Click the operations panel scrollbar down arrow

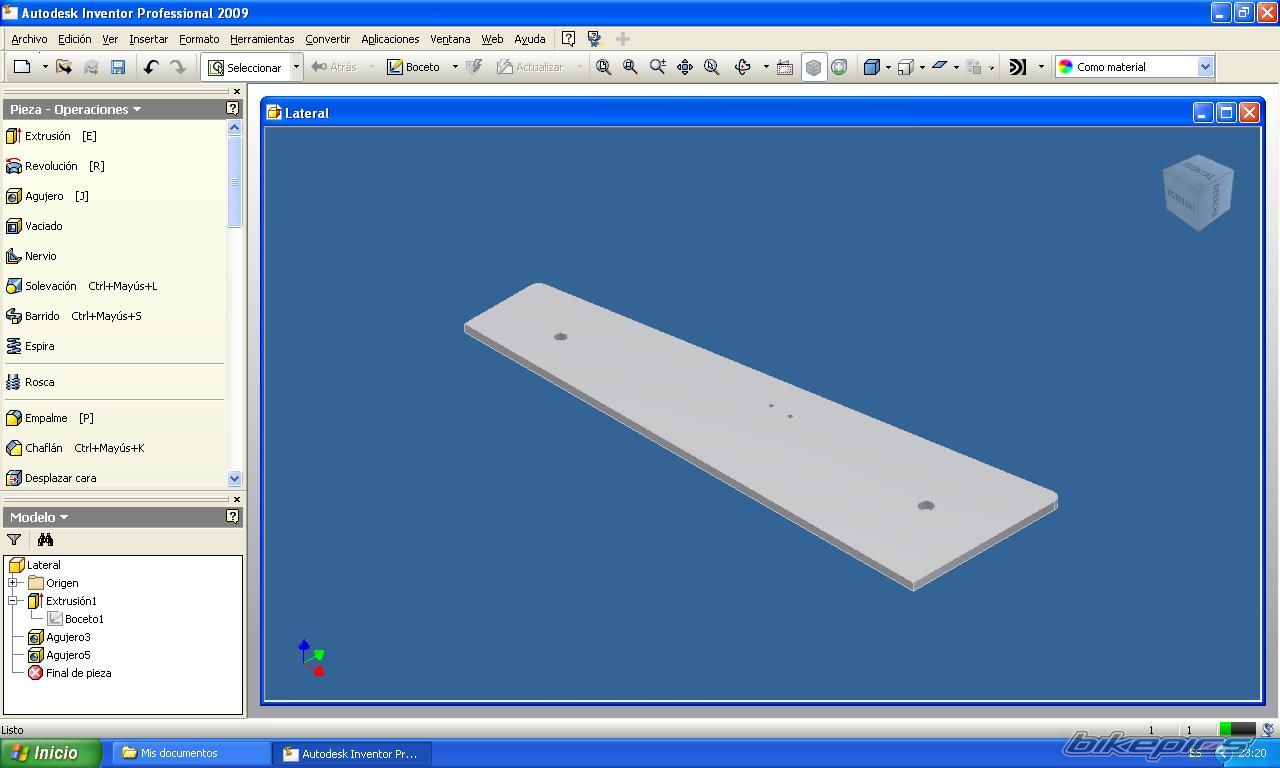point(235,479)
